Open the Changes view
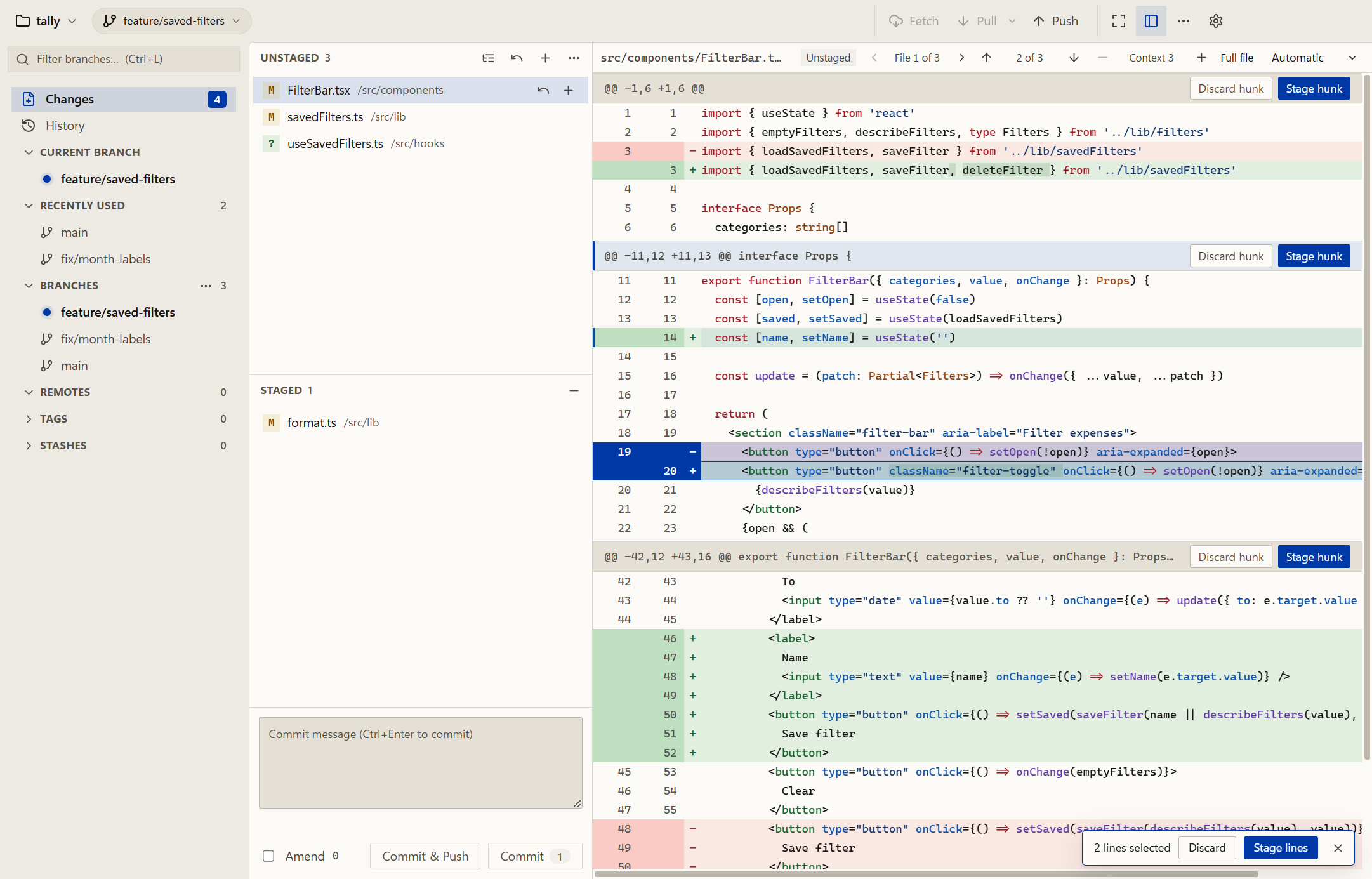 pyautogui.click(x=124, y=99)
